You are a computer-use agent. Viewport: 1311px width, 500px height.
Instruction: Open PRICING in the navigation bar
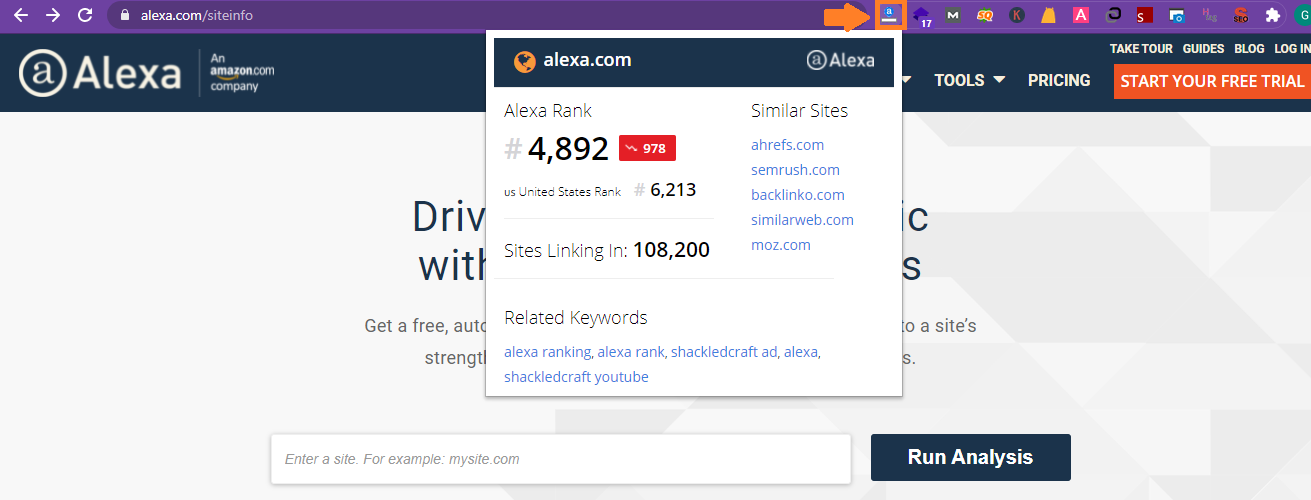point(1059,80)
